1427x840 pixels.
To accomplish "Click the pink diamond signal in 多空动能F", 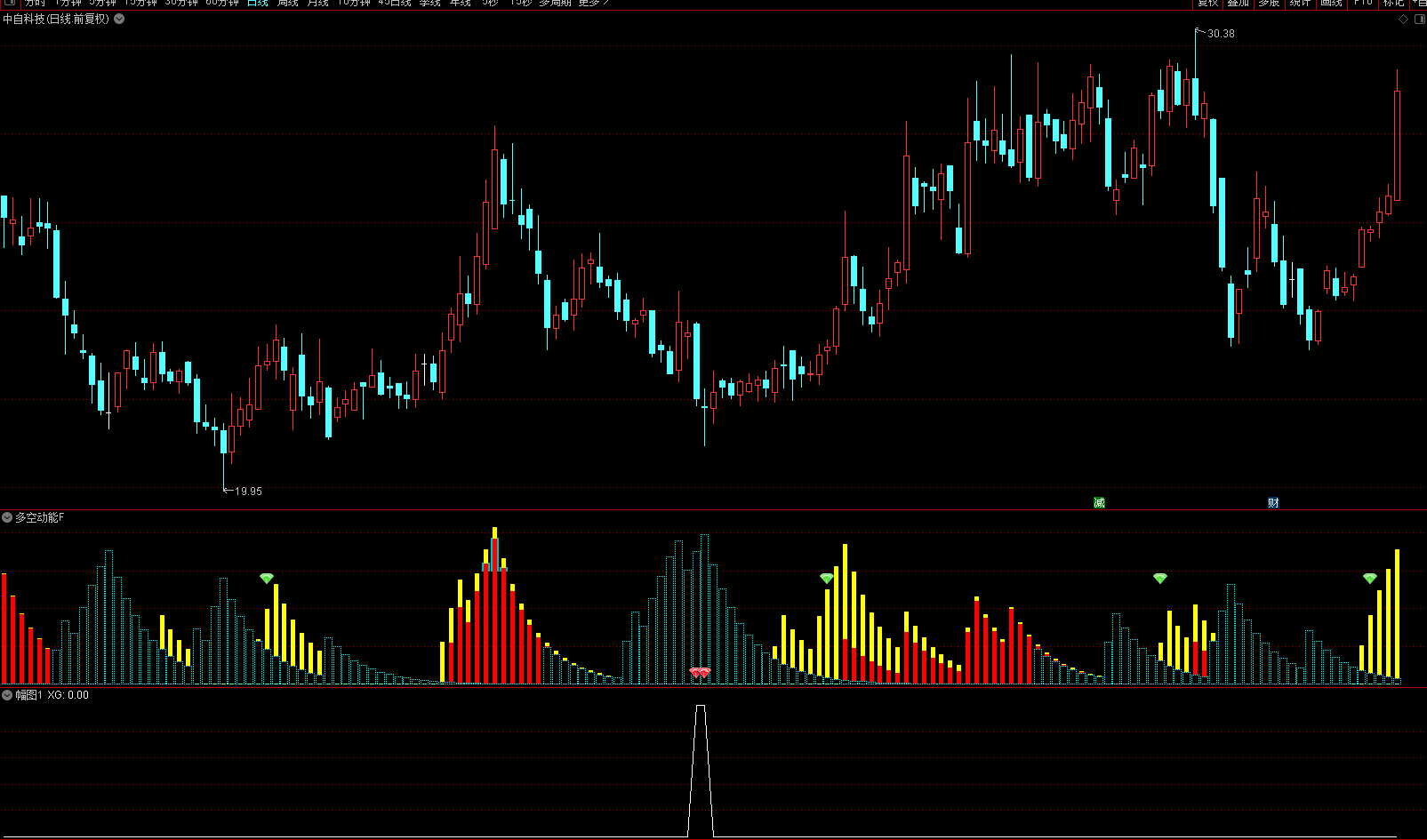I will coord(700,673).
